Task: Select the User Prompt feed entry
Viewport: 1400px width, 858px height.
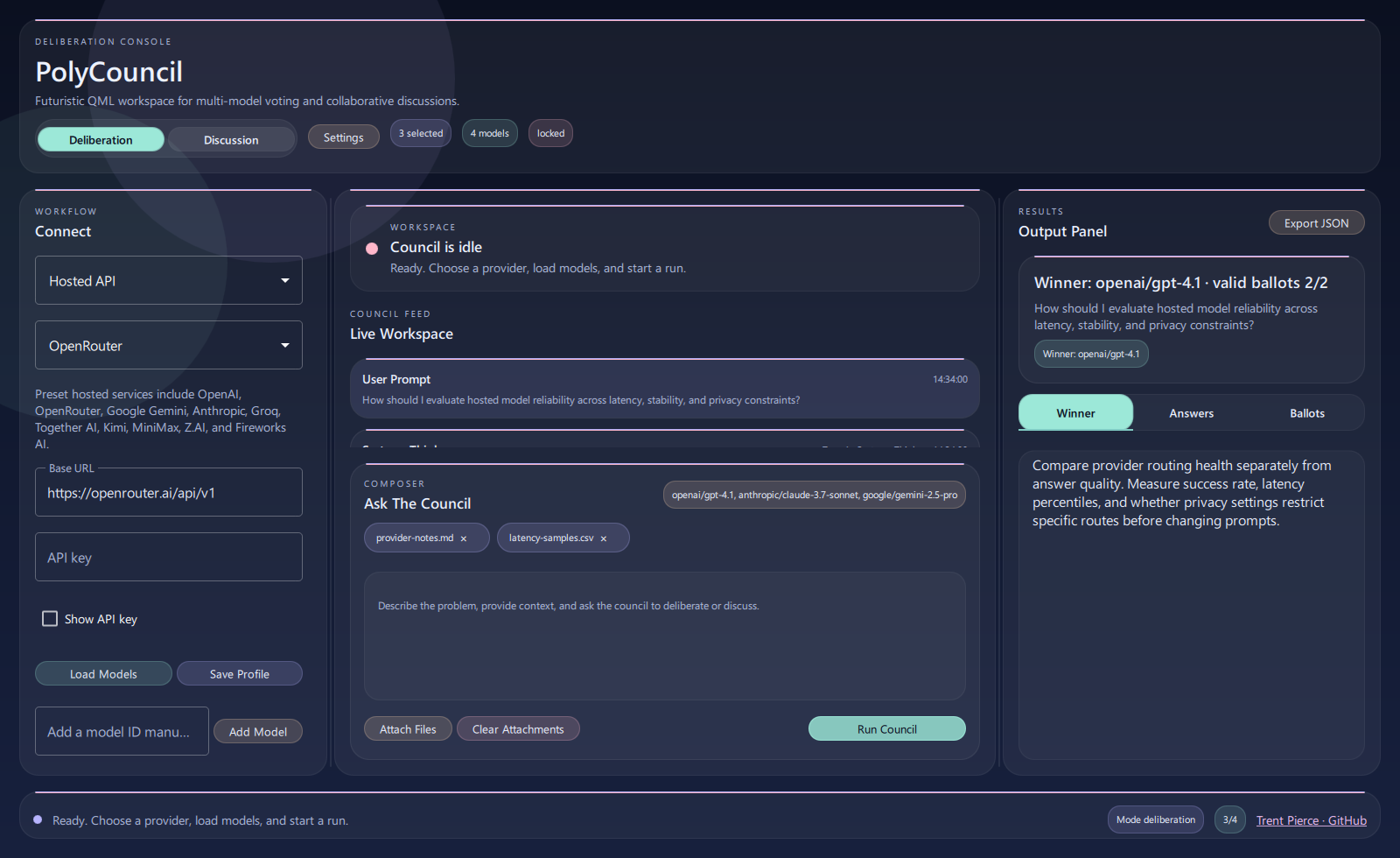Action: point(665,389)
